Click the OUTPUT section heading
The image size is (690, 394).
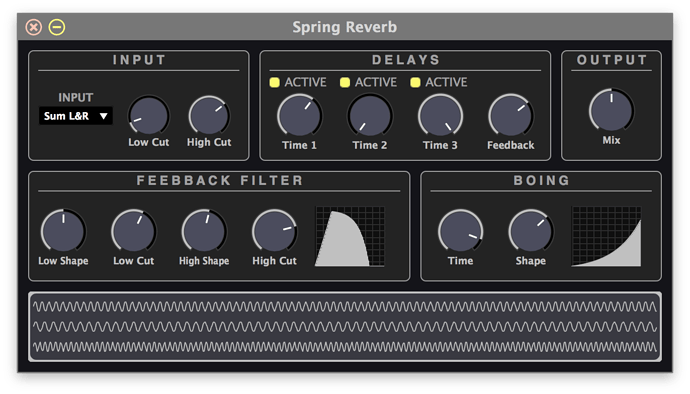[612, 60]
